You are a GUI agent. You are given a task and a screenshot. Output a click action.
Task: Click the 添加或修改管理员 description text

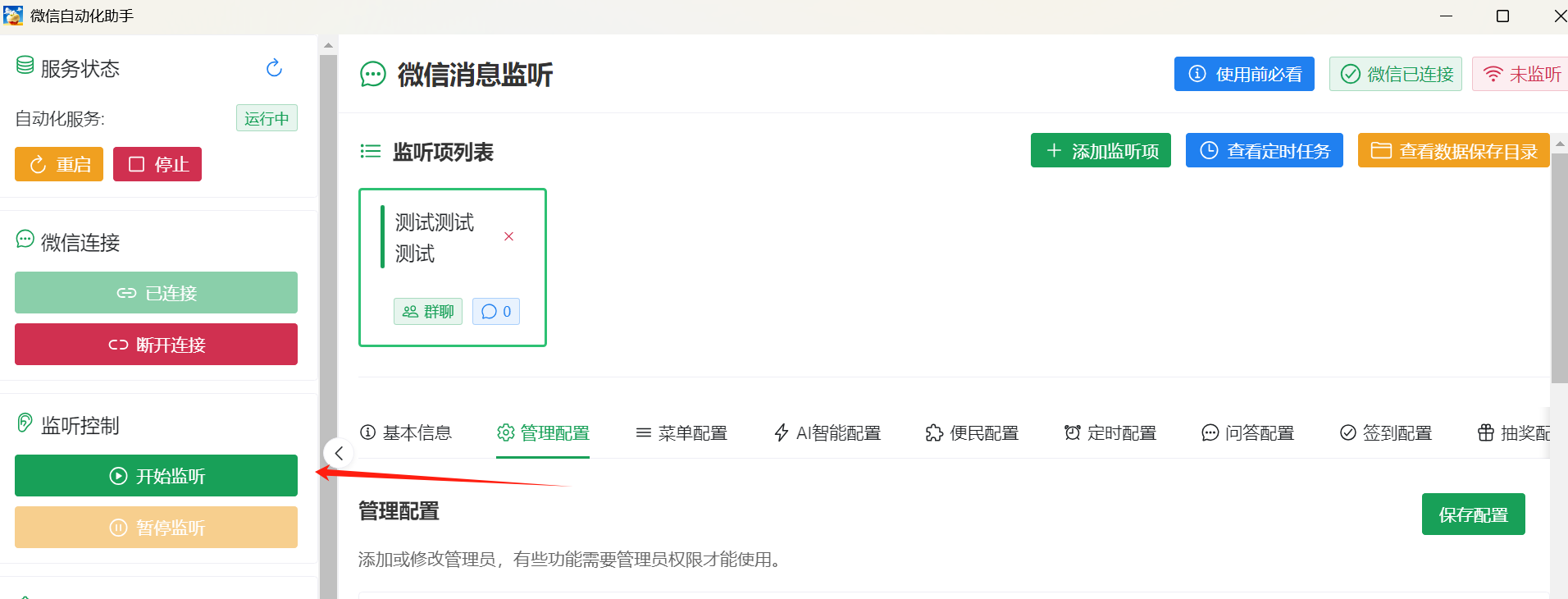pos(570,560)
